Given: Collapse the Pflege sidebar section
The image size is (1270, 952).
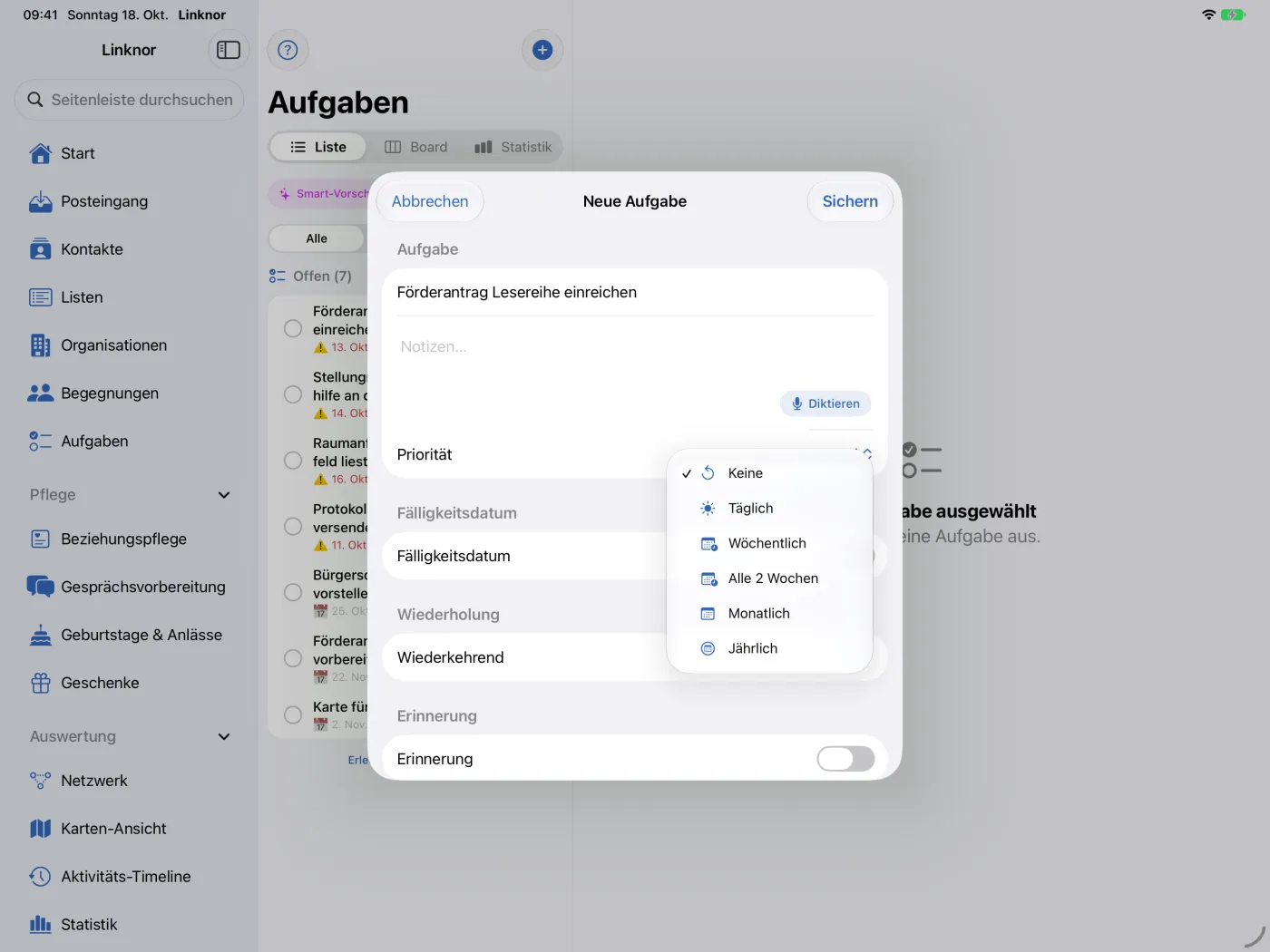Looking at the screenshot, I should 224,495.
